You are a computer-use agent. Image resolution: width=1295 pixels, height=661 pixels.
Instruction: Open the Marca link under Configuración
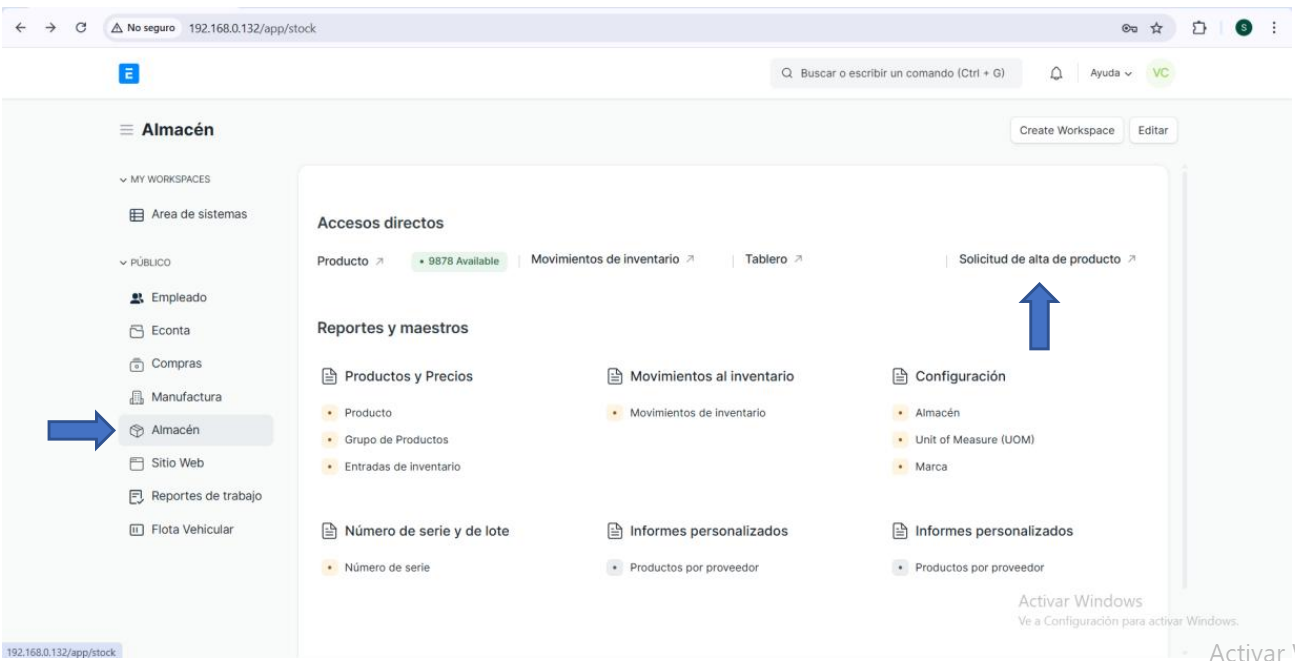click(931, 466)
